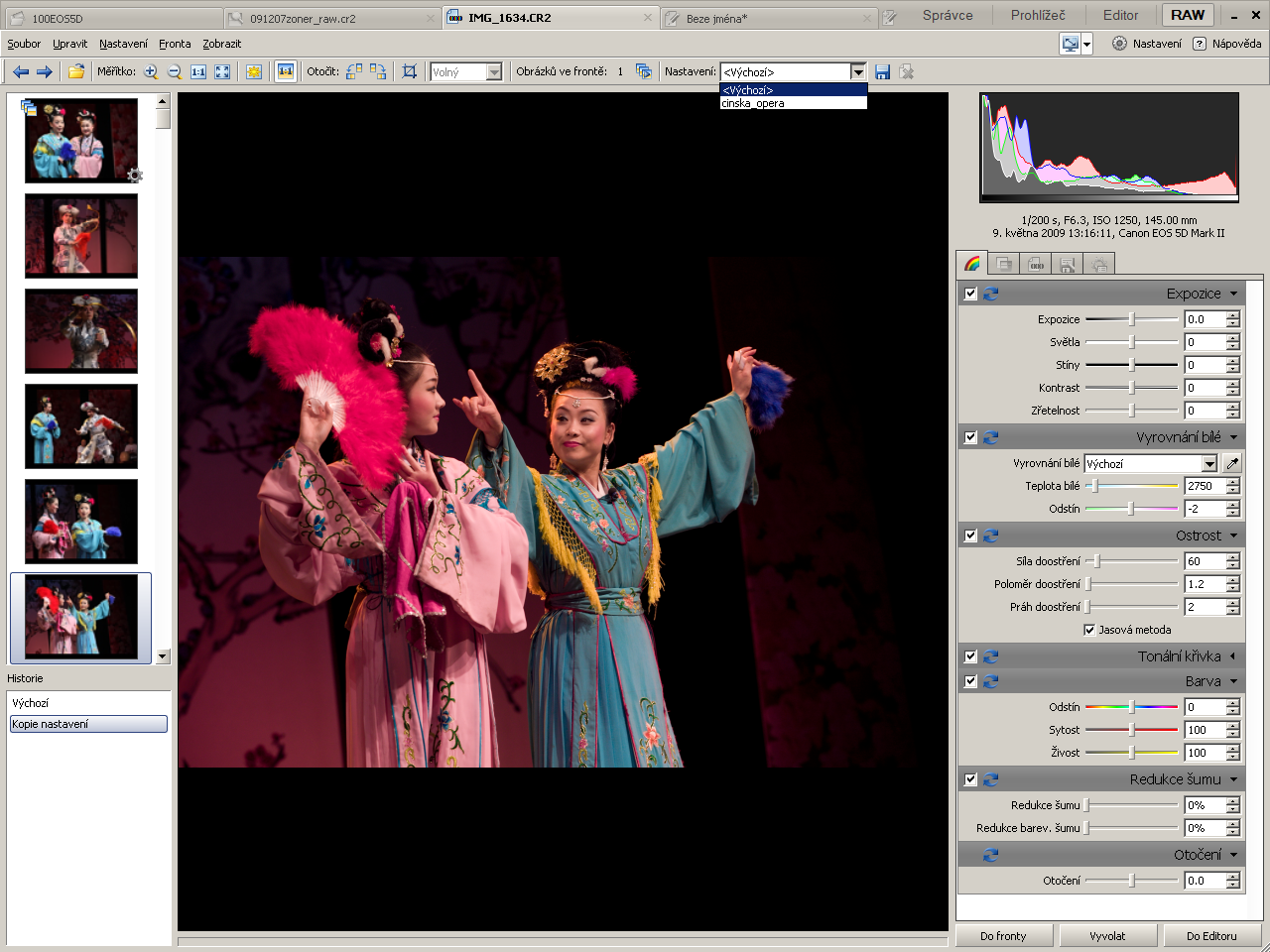Click the Kontrast slider handle
Image resolution: width=1270 pixels, height=952 pixels.
click(1131, 388)
